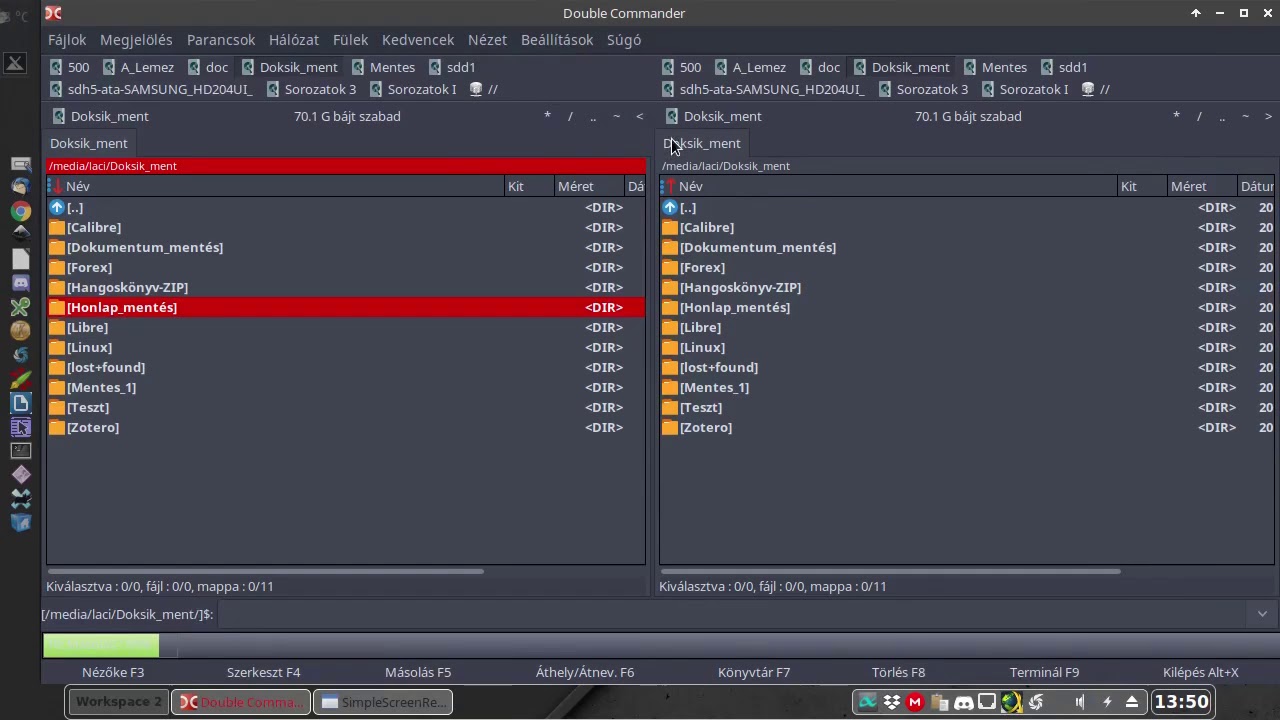Viewport: 1280px width, 720px height.
Task: Open right panel drive list dropdown
Action: click(x=712, y=116)
